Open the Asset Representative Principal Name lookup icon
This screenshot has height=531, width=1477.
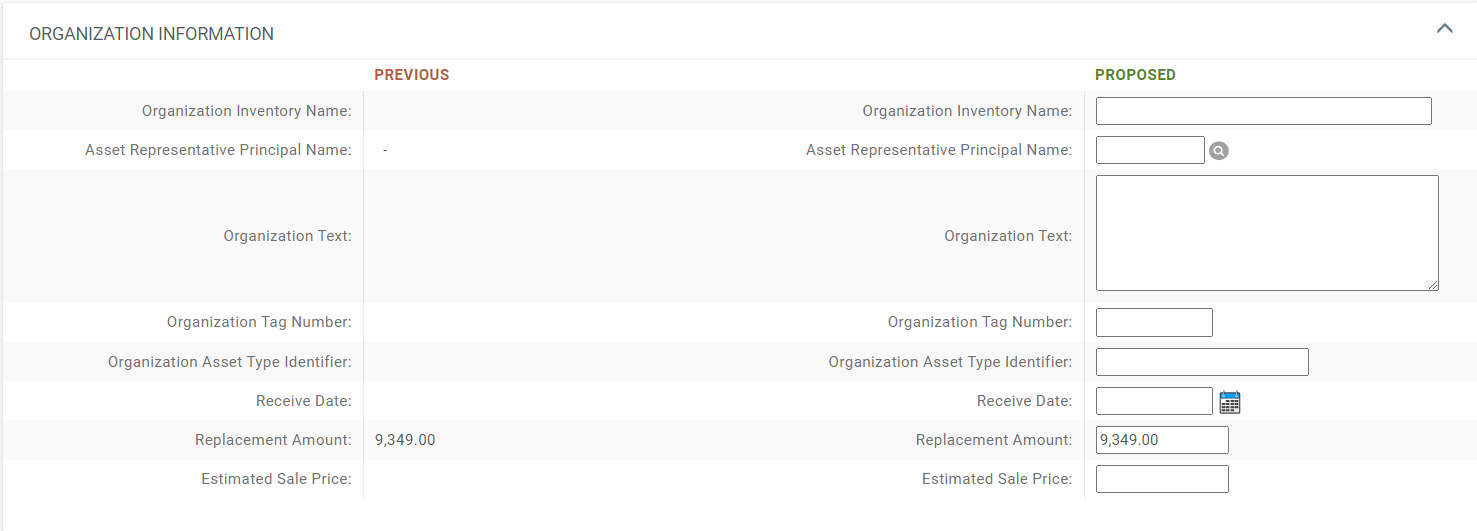click(x=1218, y=151)
